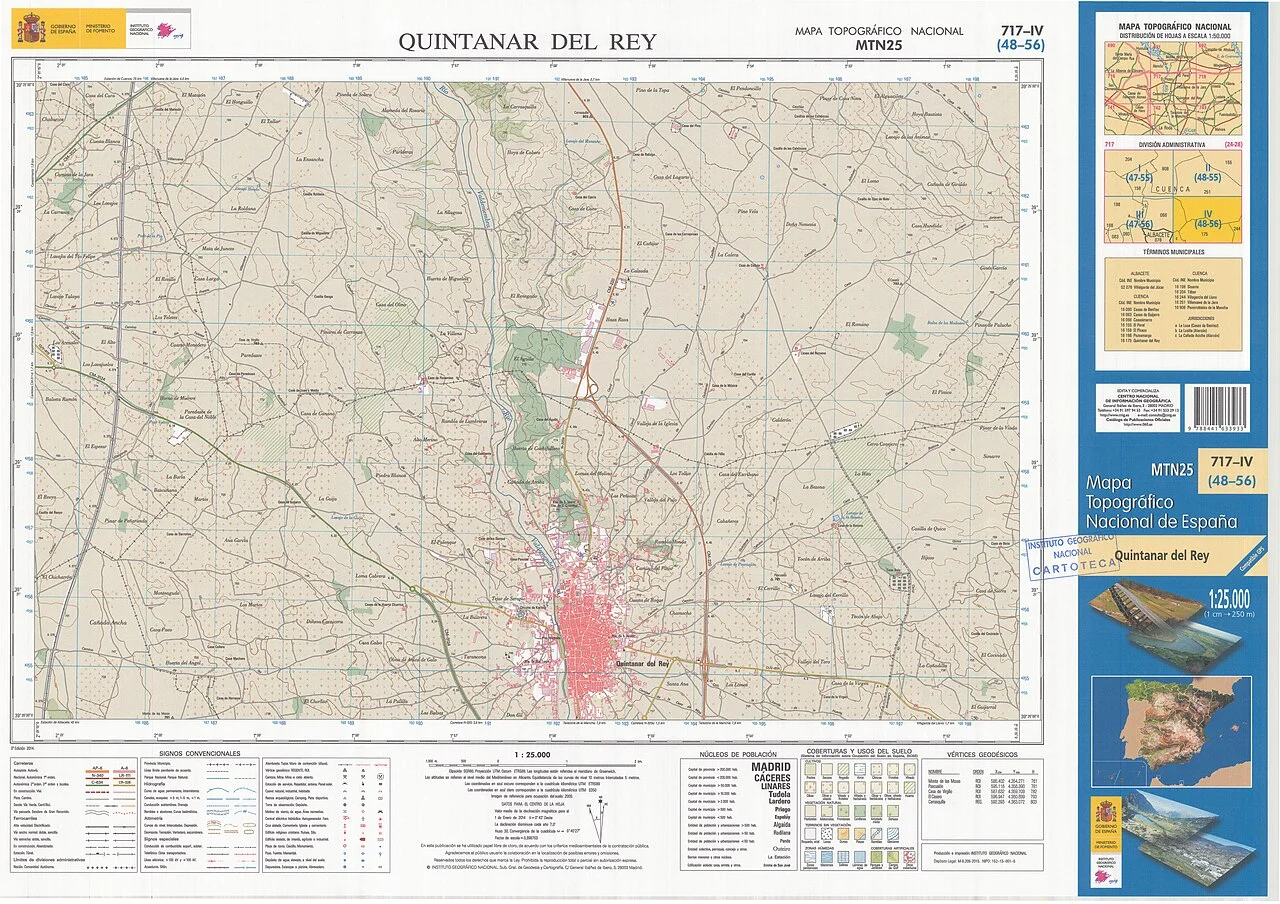Enable quadrant I (47-55) in the division diagram

point(1139,172)
